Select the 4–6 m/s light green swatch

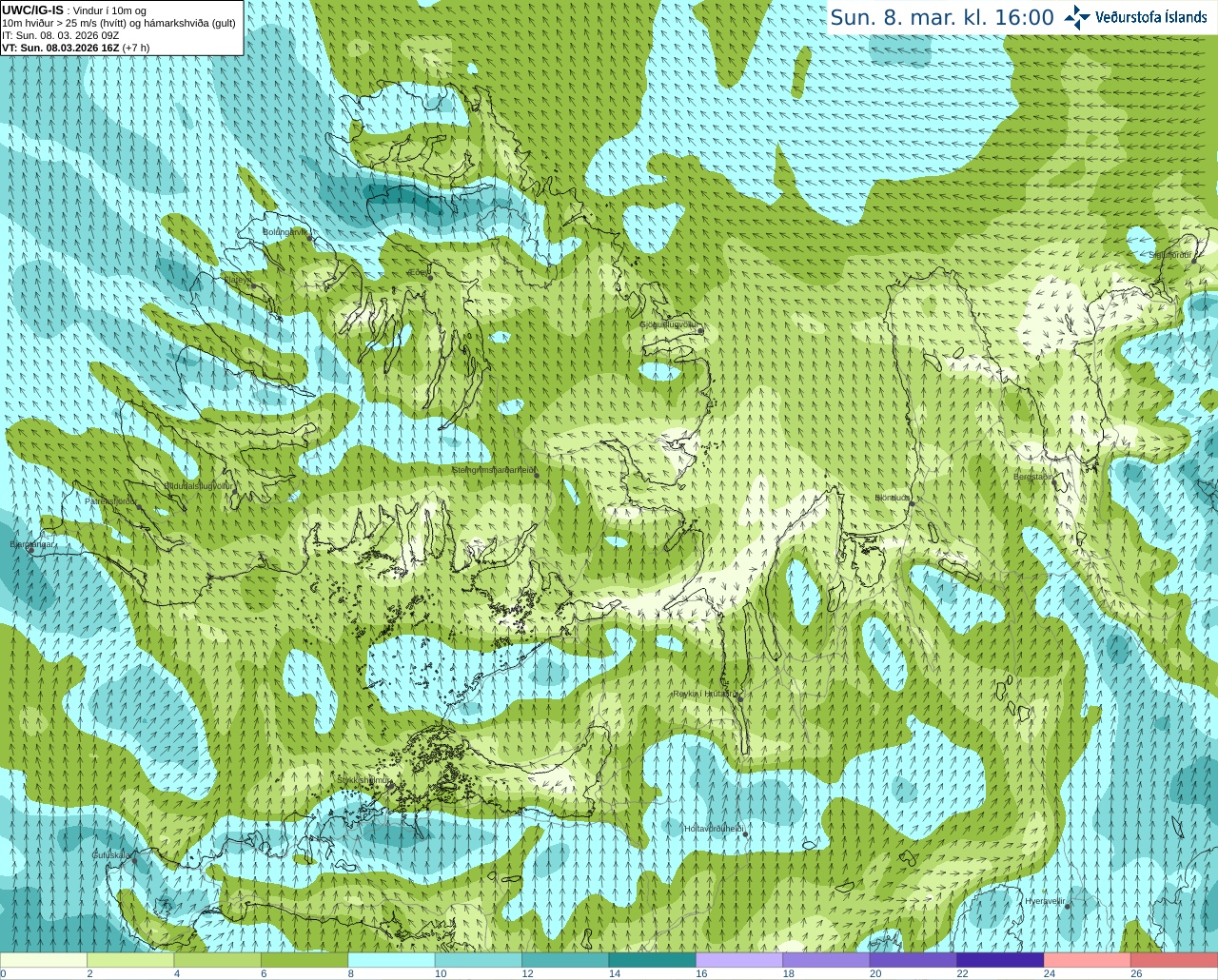(218, 960)
